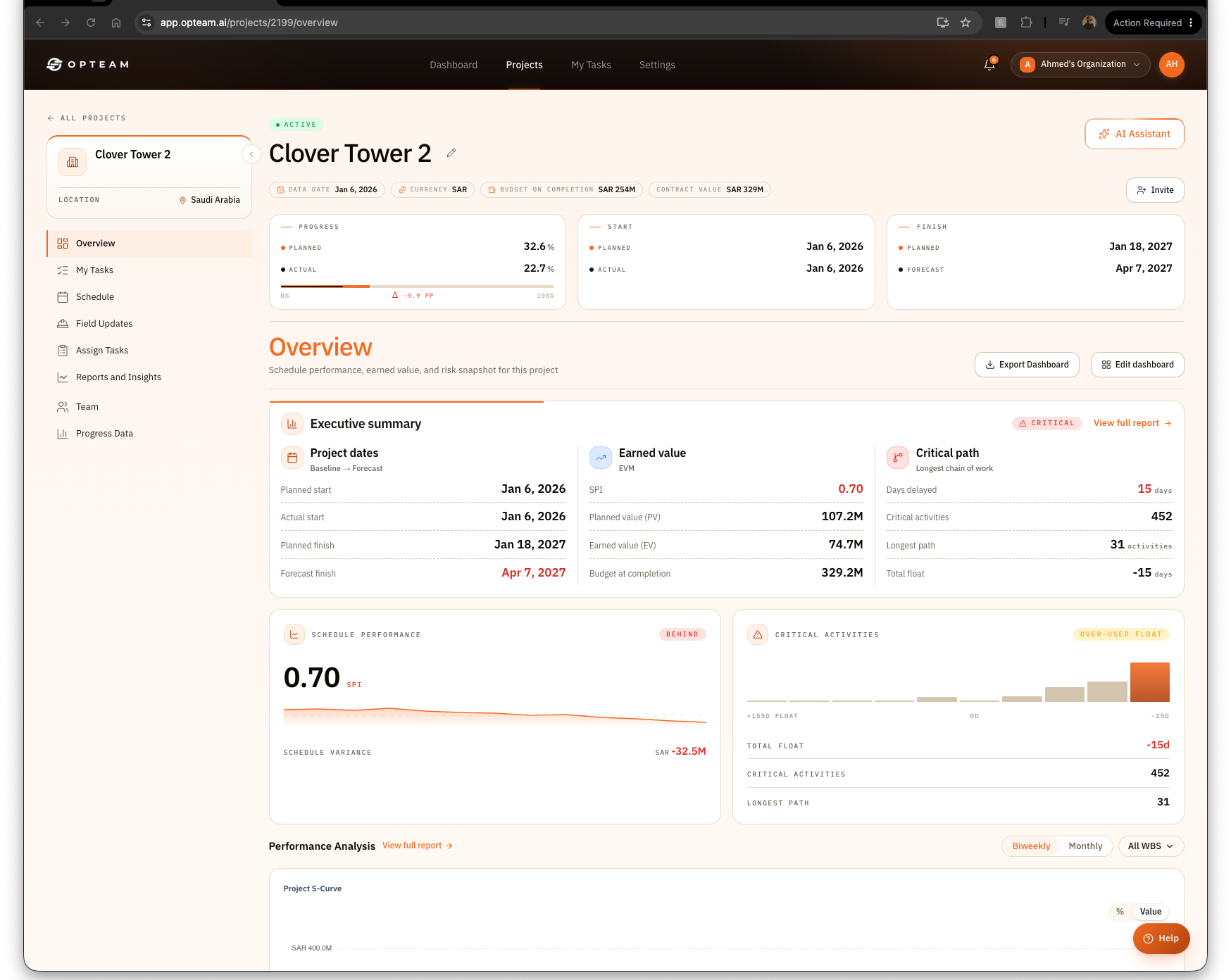Open View full report in Executive summary
1231x980 pixels.
[x=1132, y=423]
